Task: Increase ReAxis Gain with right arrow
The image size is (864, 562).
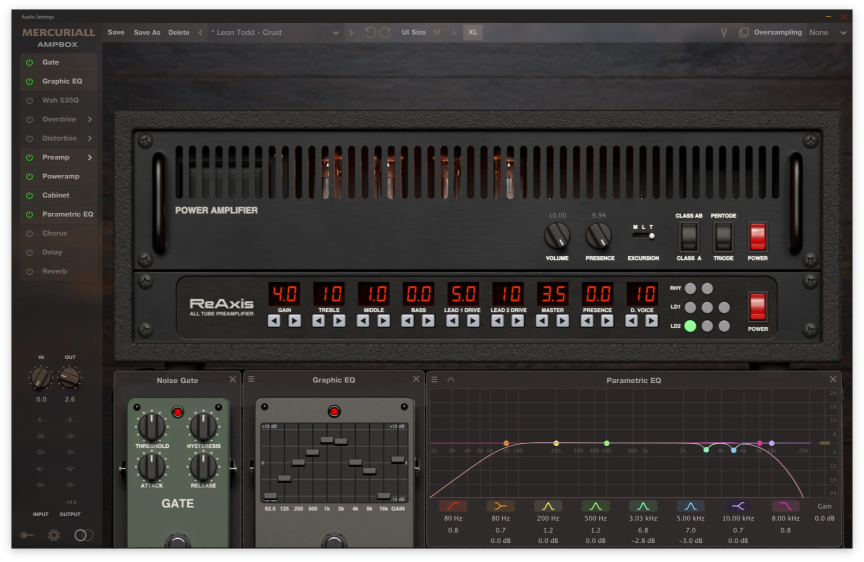Action: (295, 321)
